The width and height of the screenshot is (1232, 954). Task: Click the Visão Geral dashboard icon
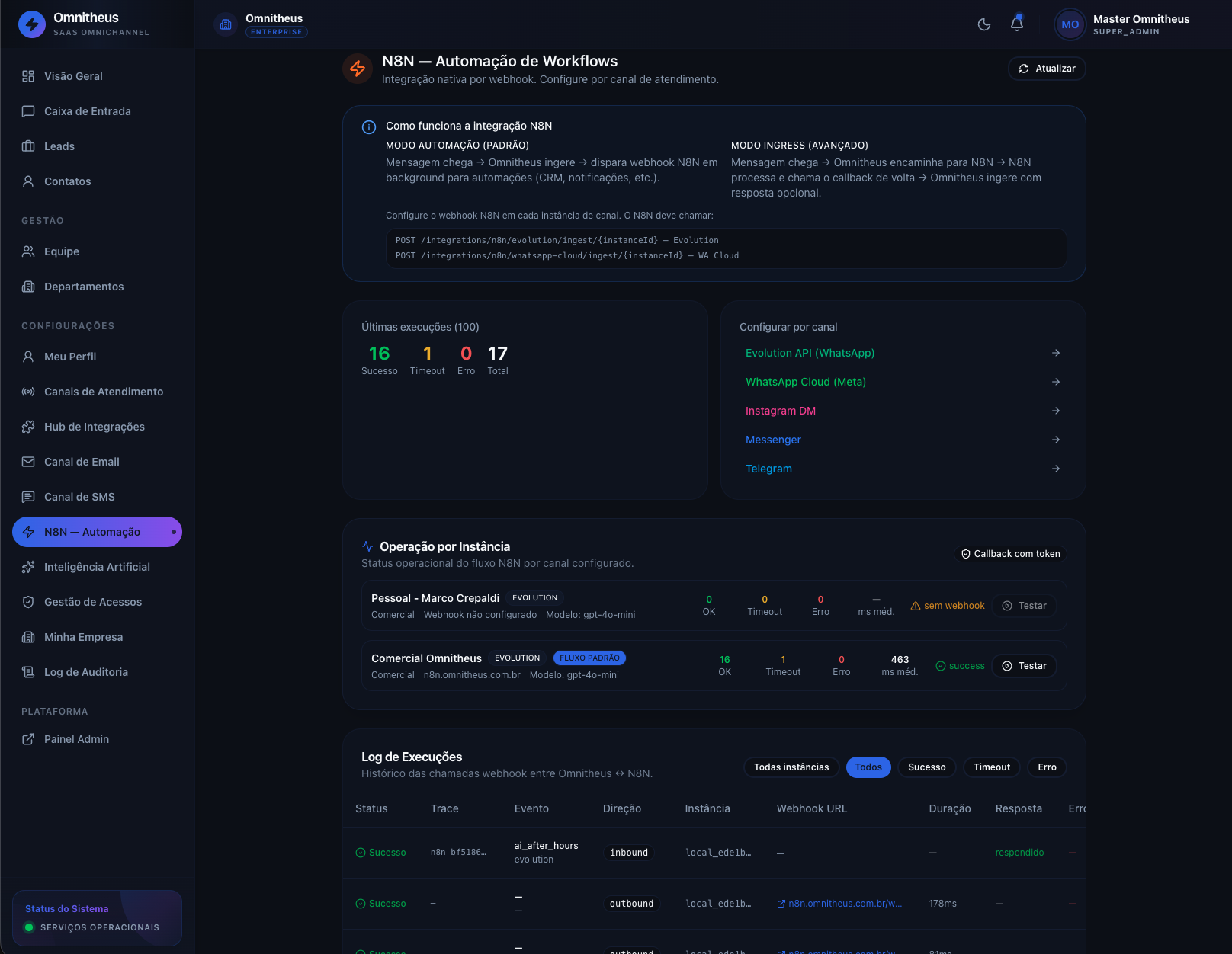click(28, 76)
